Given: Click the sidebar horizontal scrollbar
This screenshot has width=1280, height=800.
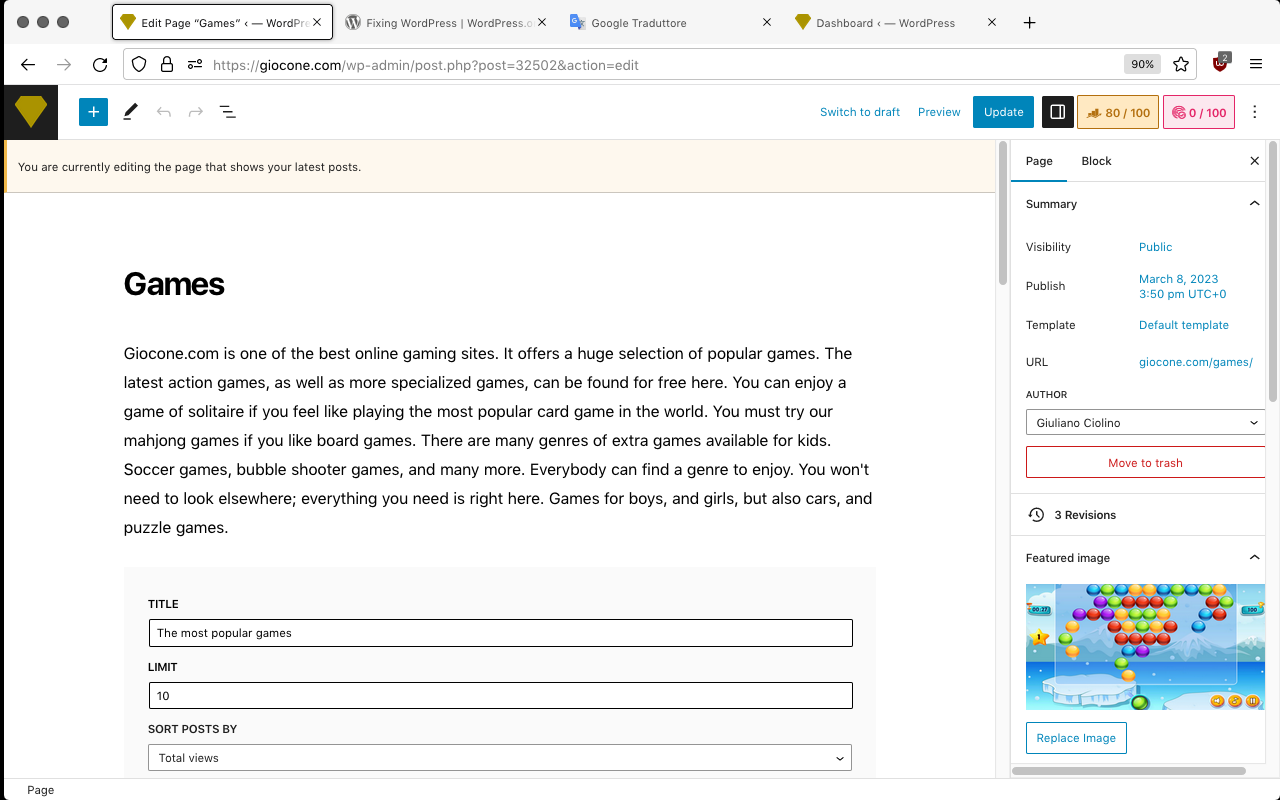Looking at the screenshot, I should (1130, 771).
